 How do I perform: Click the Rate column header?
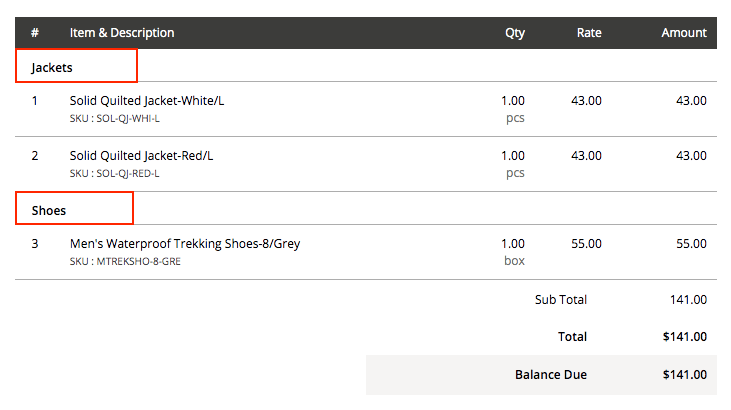[589, 33]
